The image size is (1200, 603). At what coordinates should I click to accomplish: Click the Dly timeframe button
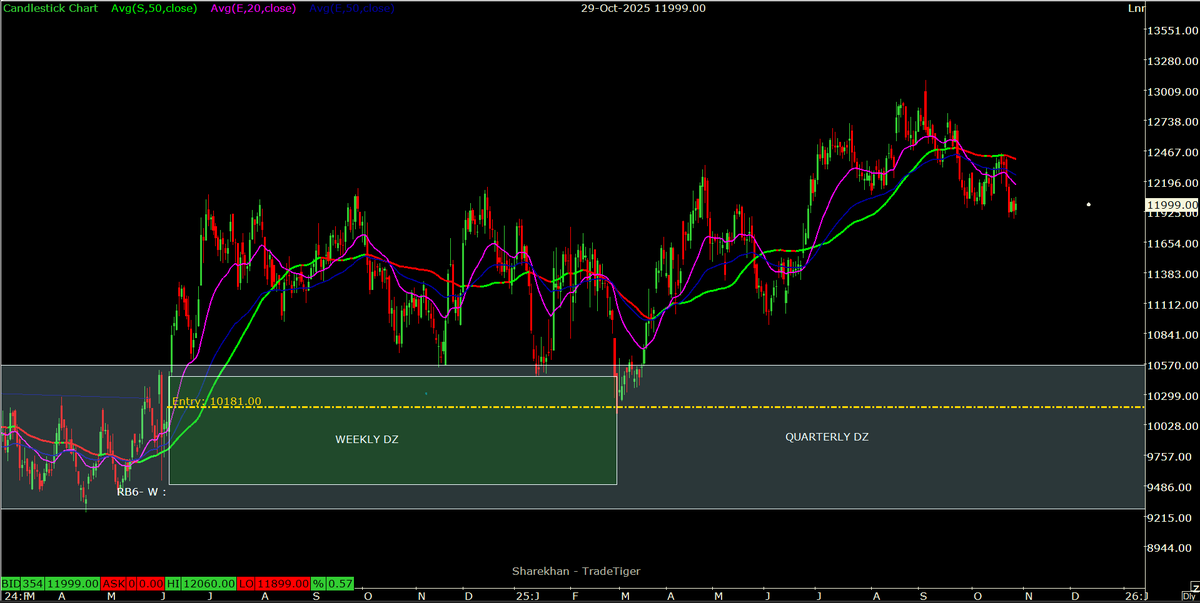pyautogui.click(x=1189, y=596)
